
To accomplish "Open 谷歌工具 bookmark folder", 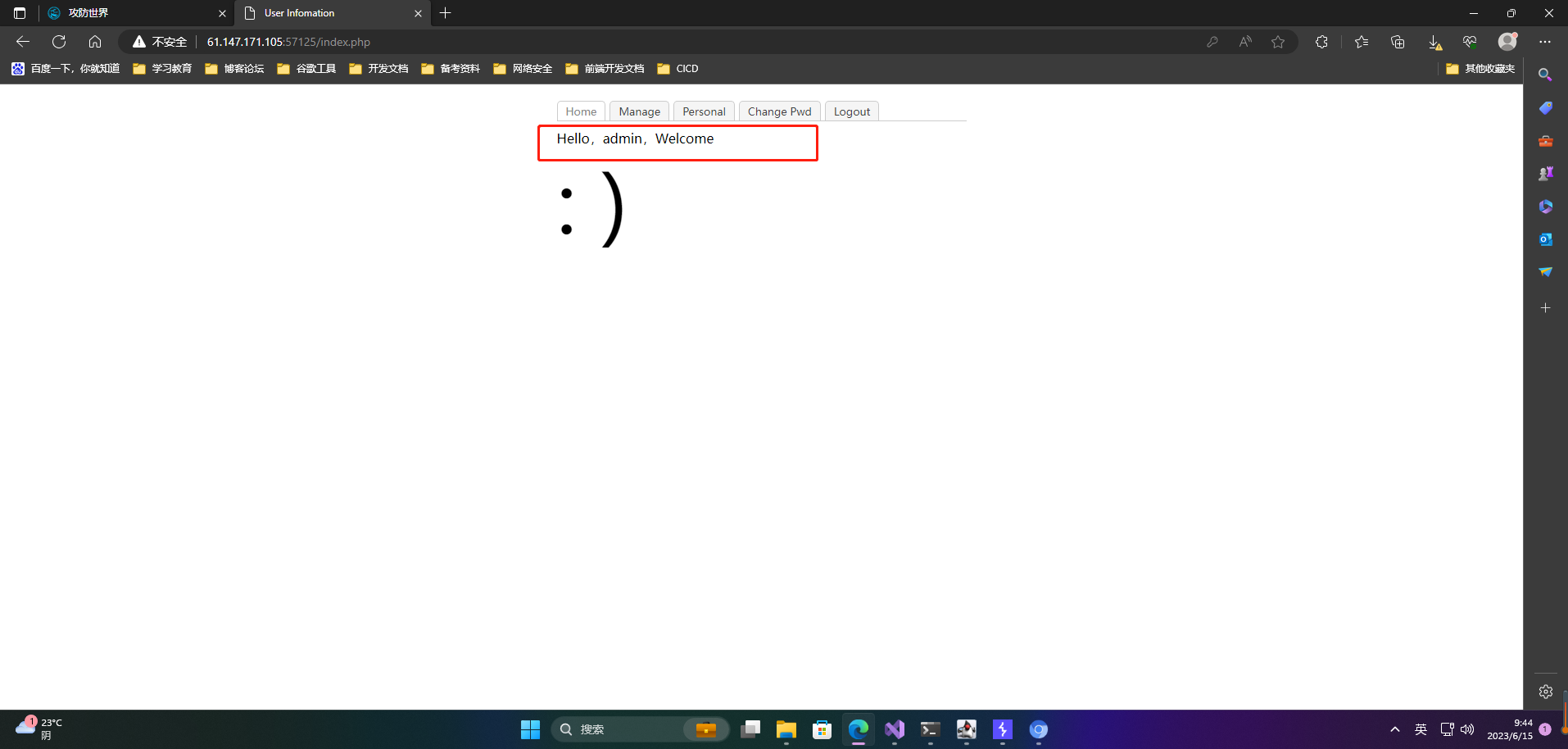I will point(306,69).
